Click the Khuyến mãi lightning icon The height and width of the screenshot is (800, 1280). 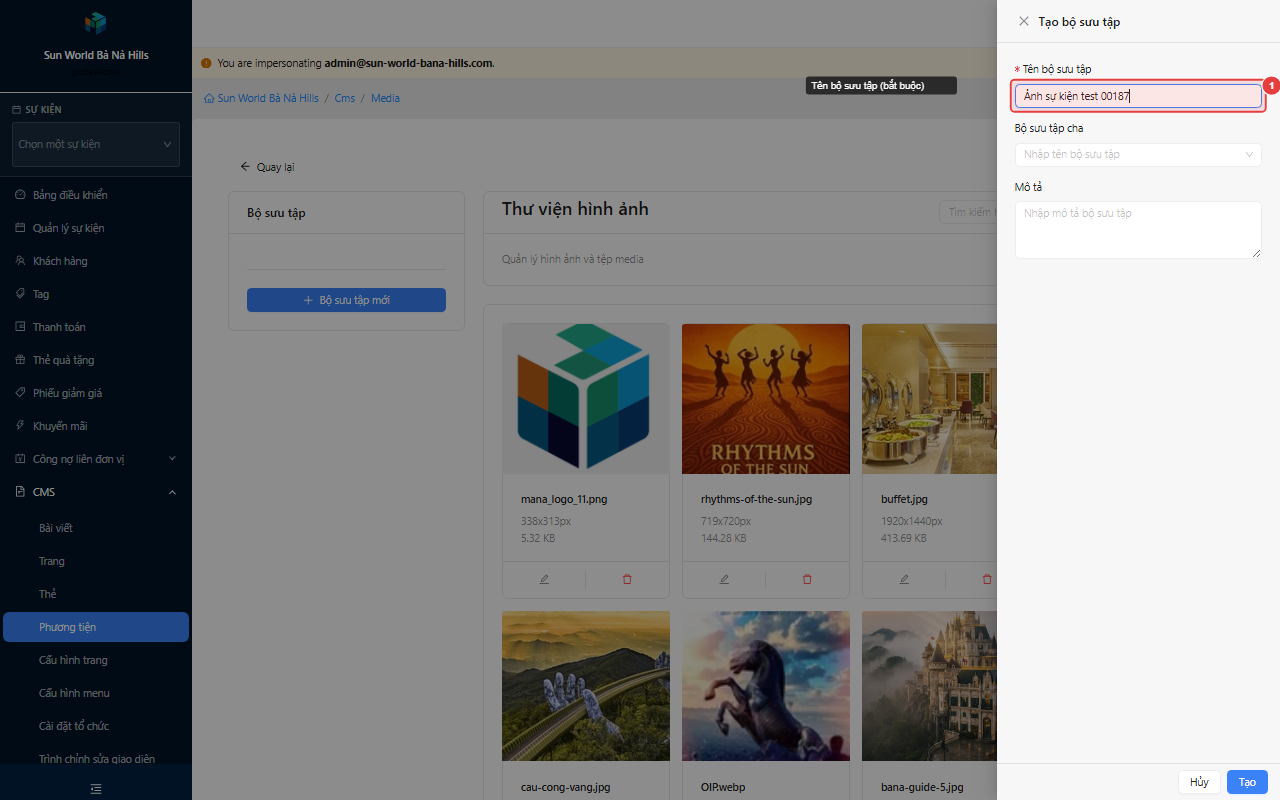coord(20,426)
